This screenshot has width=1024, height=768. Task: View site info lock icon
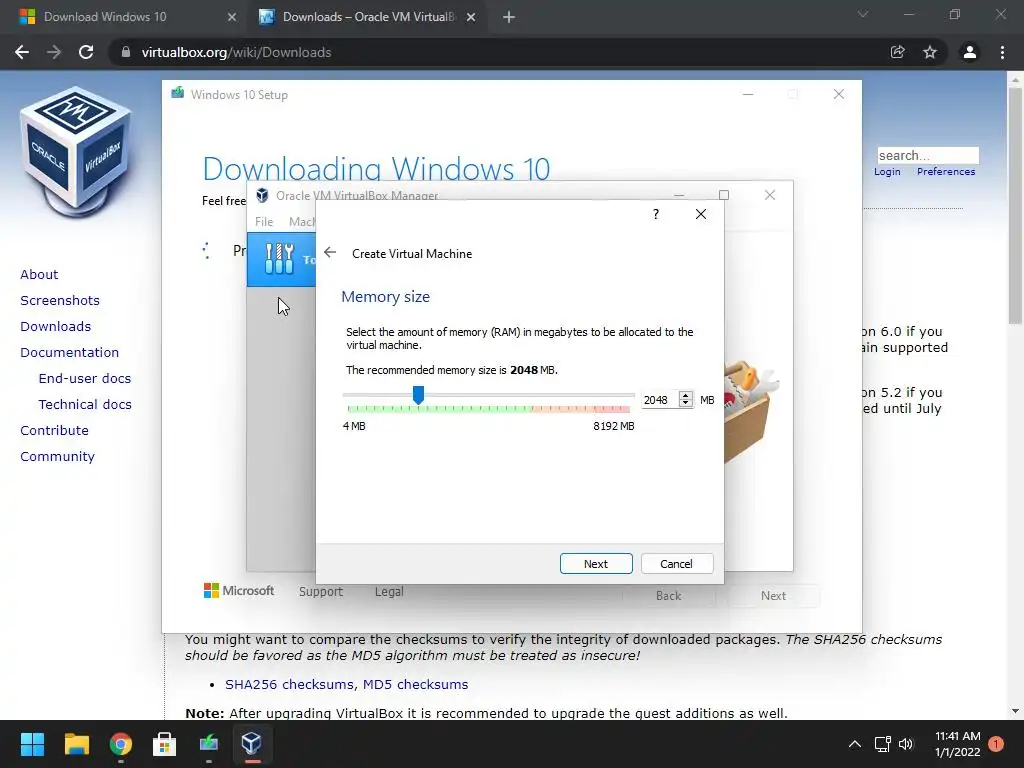coord(126,52)
